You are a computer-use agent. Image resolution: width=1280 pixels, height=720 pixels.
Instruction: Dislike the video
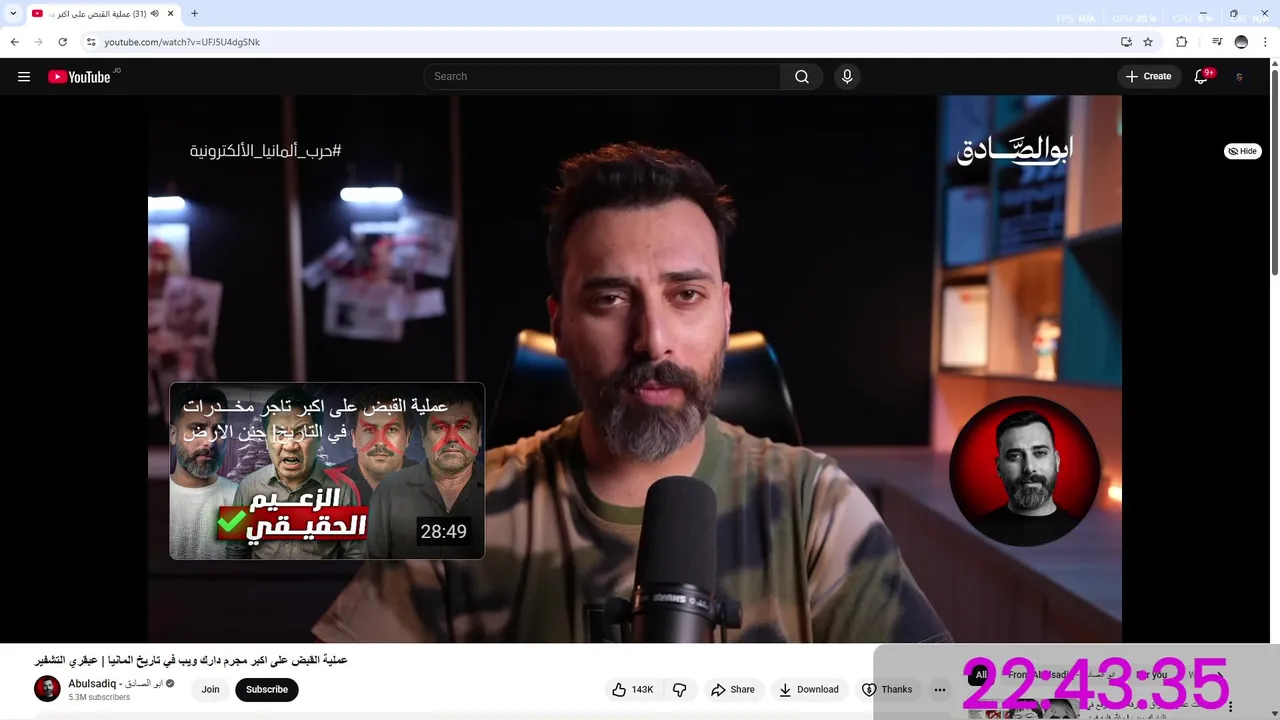click(680, 690)
